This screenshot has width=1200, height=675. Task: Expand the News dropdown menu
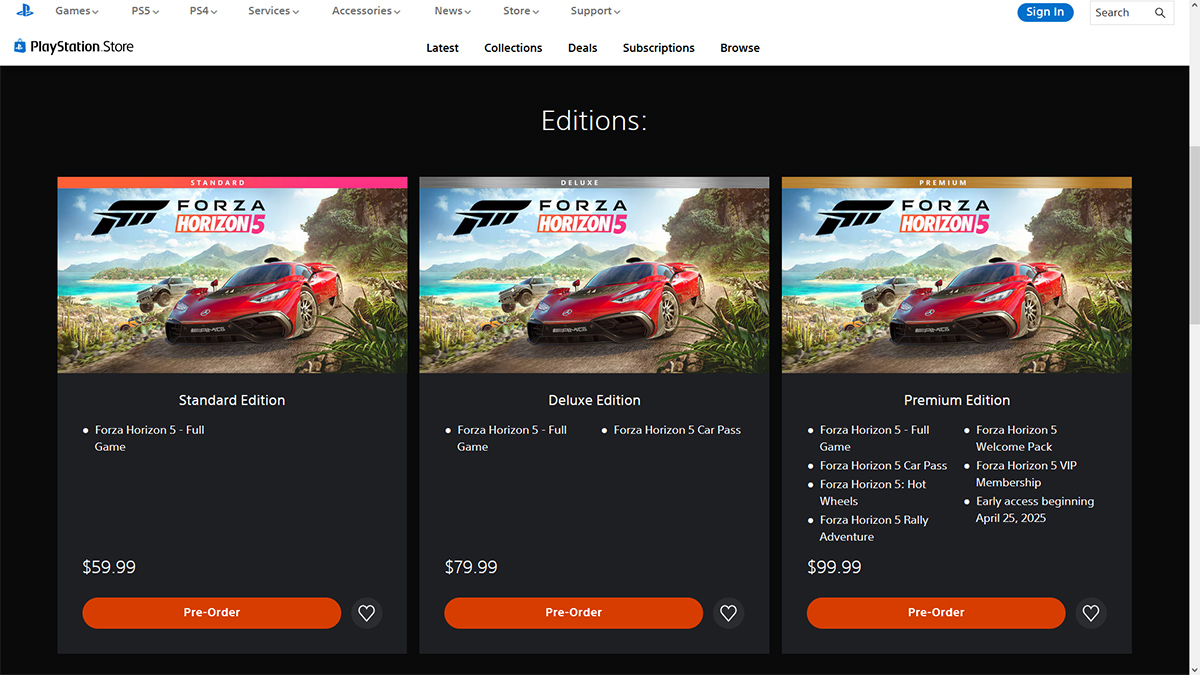453,11
